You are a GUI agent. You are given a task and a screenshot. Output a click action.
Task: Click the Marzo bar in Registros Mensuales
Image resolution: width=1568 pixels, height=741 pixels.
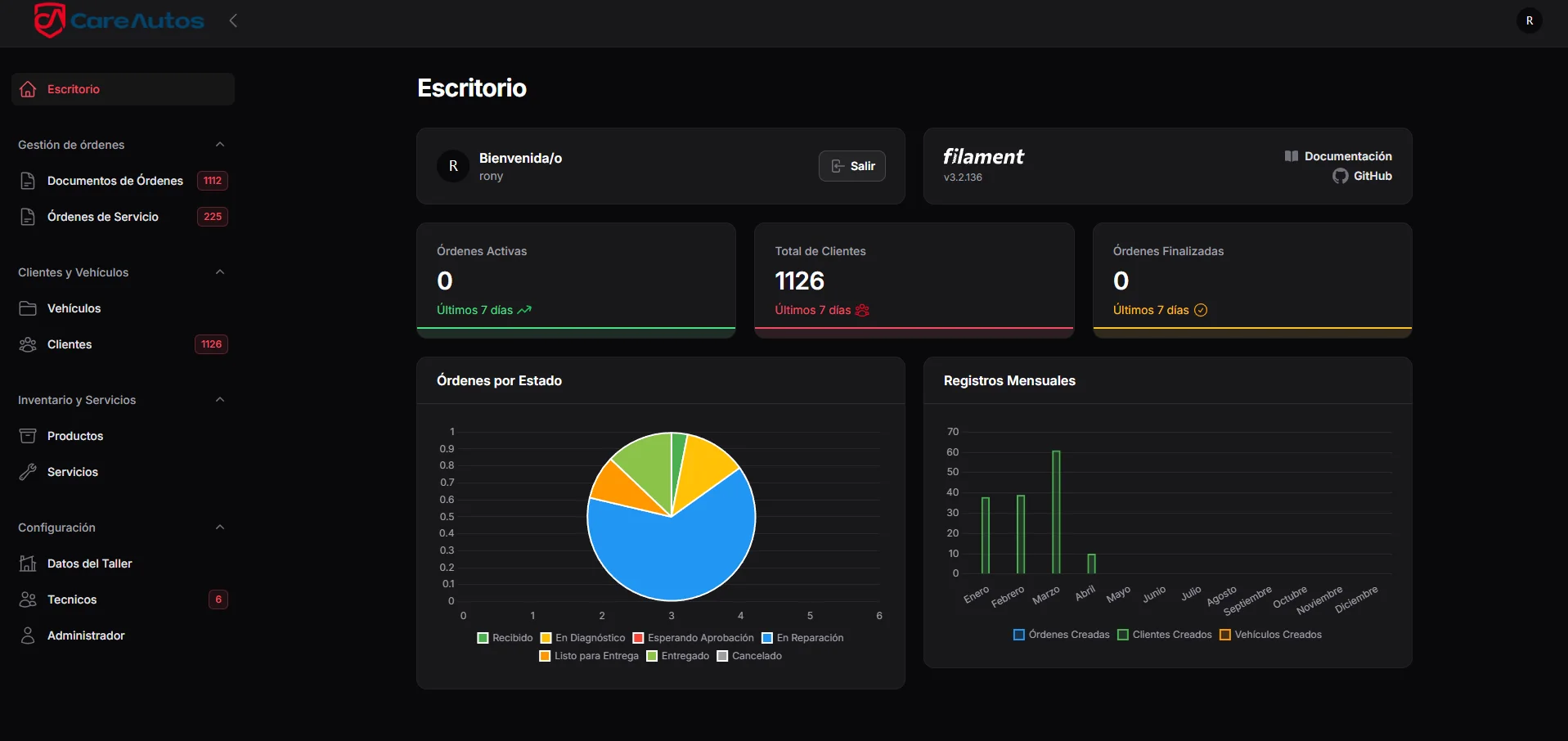point(1056,512)
